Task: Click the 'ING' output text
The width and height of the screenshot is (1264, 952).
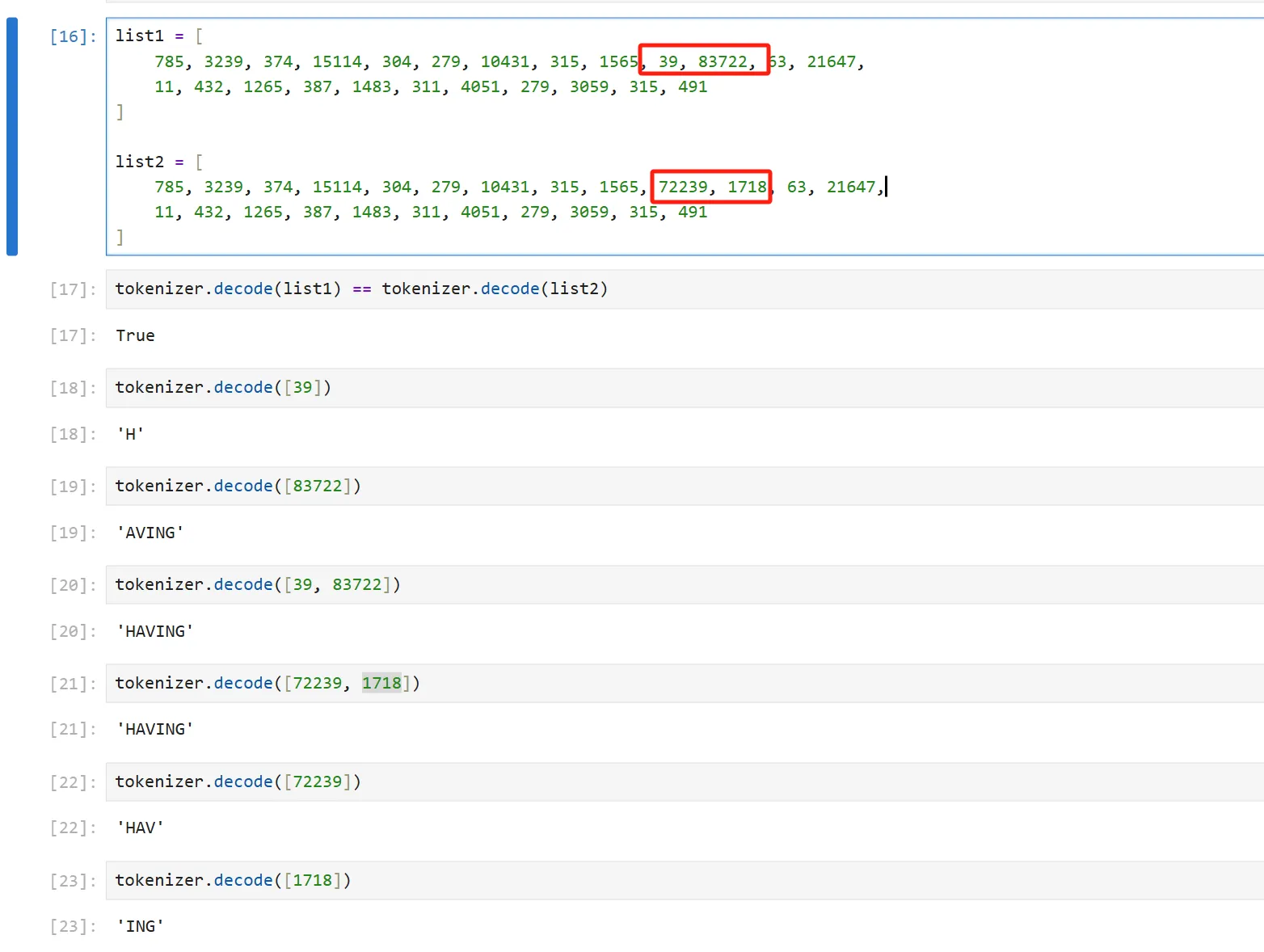Action: [x=141, y=926]
